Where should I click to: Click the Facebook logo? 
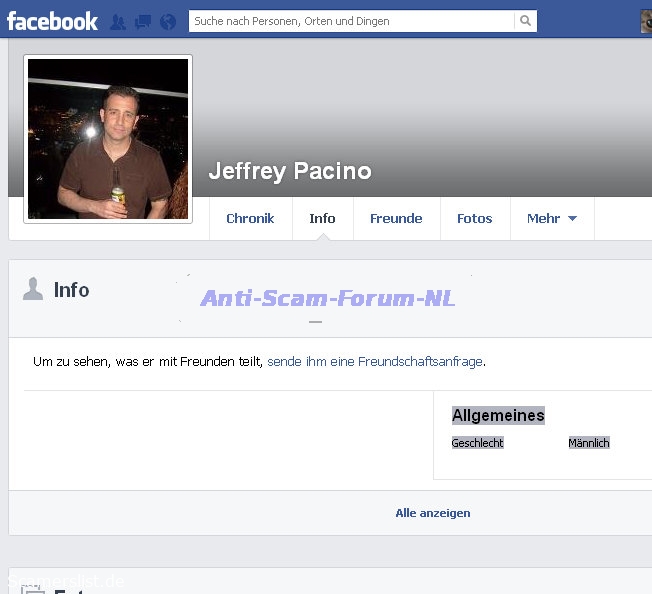click(x=52, y=21)
